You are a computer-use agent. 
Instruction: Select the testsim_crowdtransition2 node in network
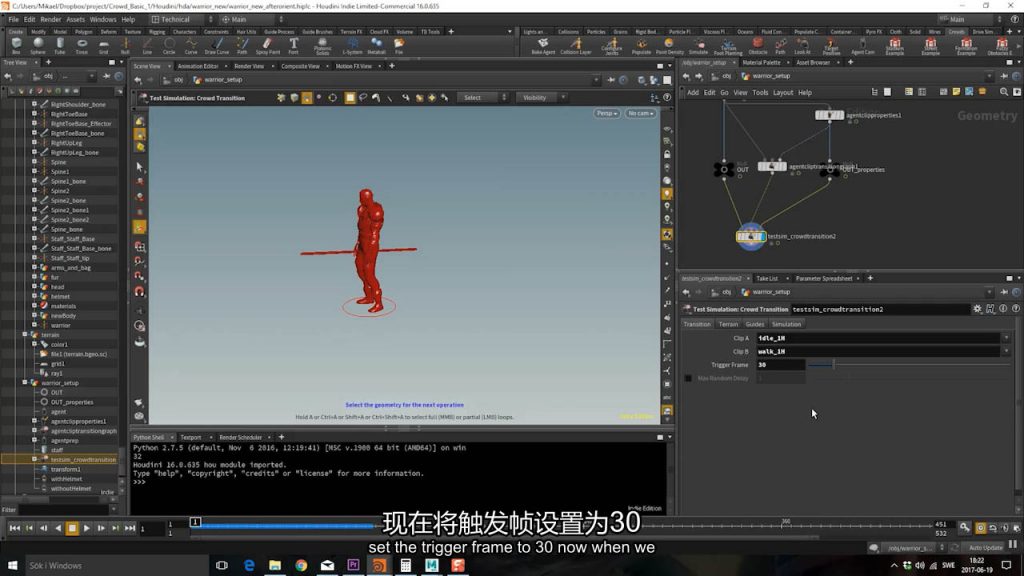[751, 236]
